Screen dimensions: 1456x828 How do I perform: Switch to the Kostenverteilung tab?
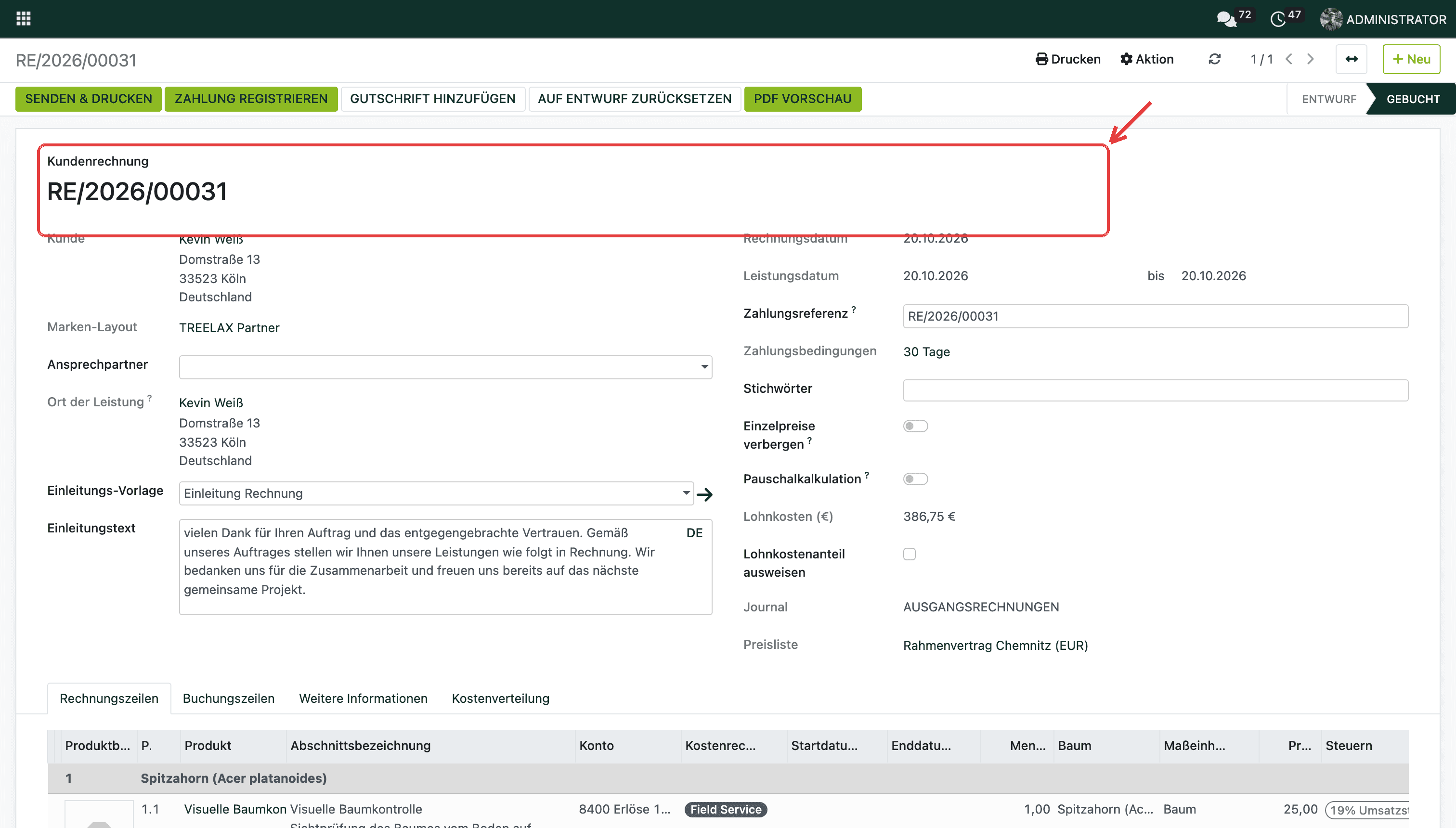tap(501, 699)
